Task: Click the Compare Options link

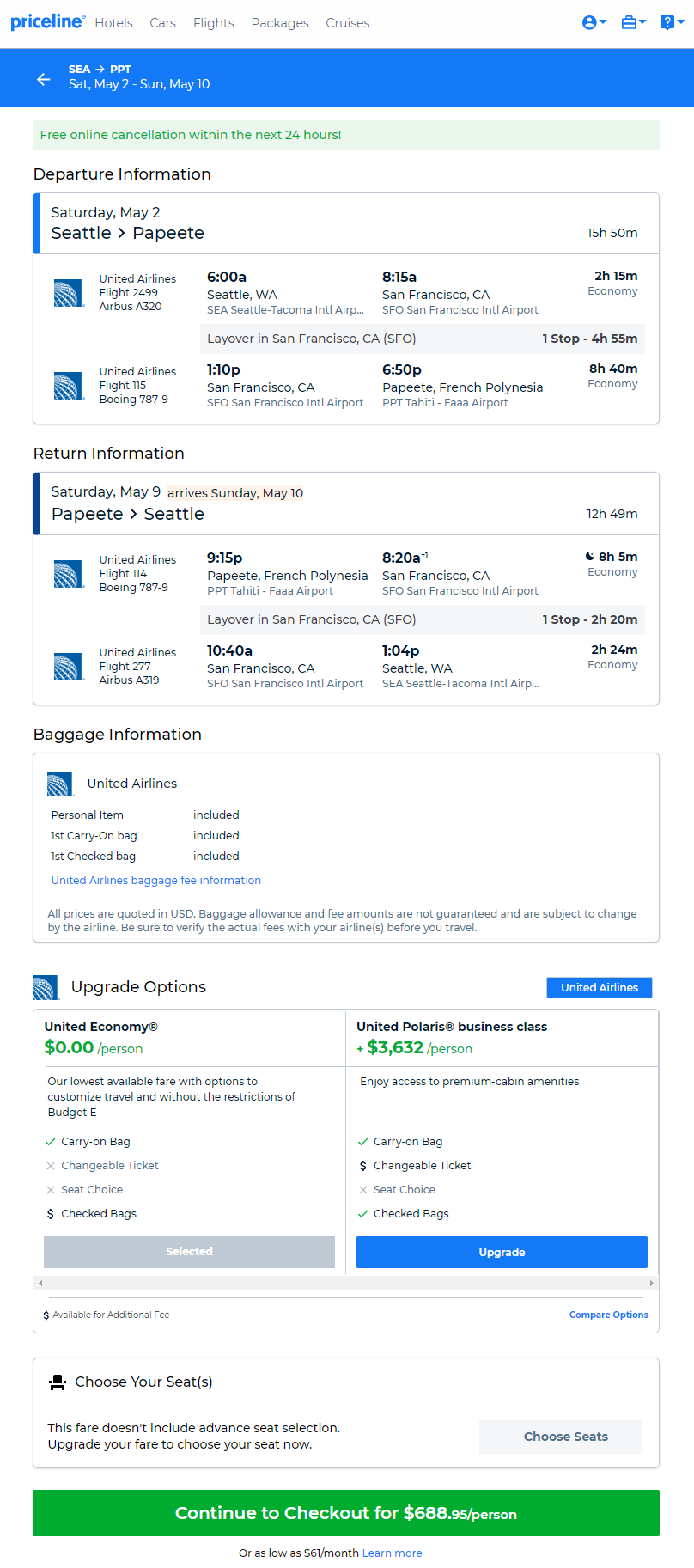Action: pos(609,1315)
